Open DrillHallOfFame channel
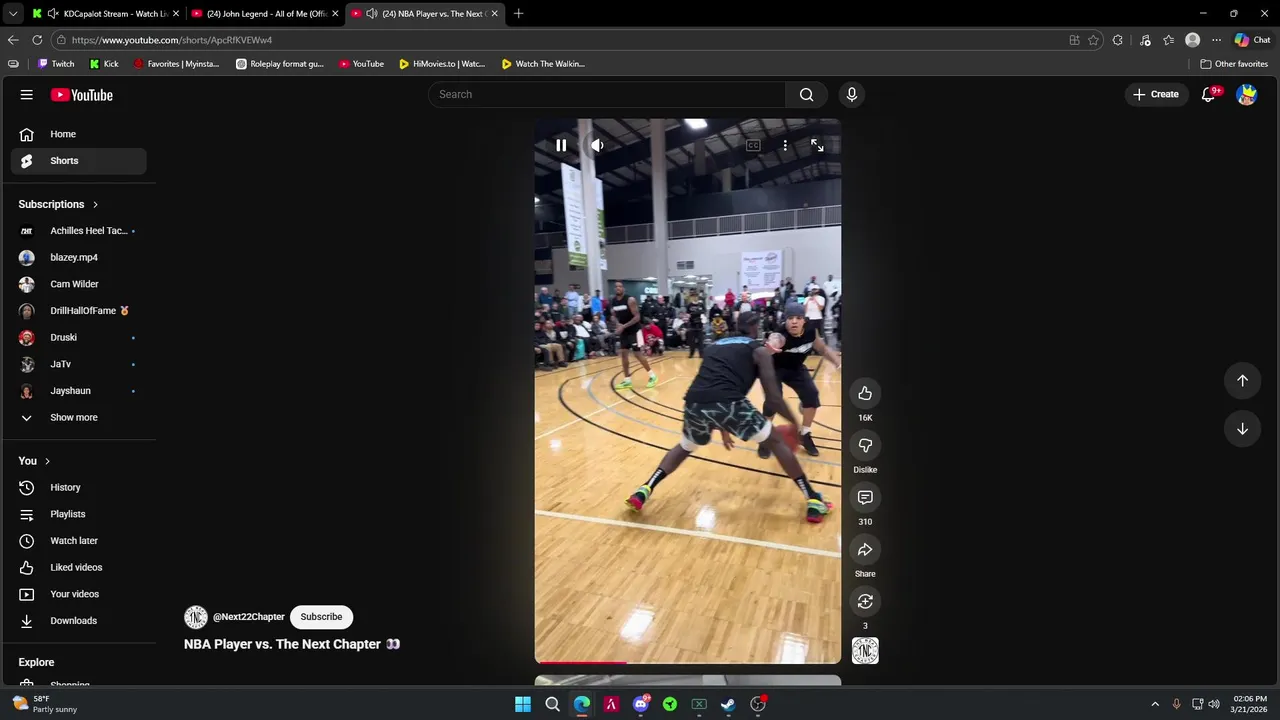The width and height of the screenshot is (1280, 720). click(79, 311)
